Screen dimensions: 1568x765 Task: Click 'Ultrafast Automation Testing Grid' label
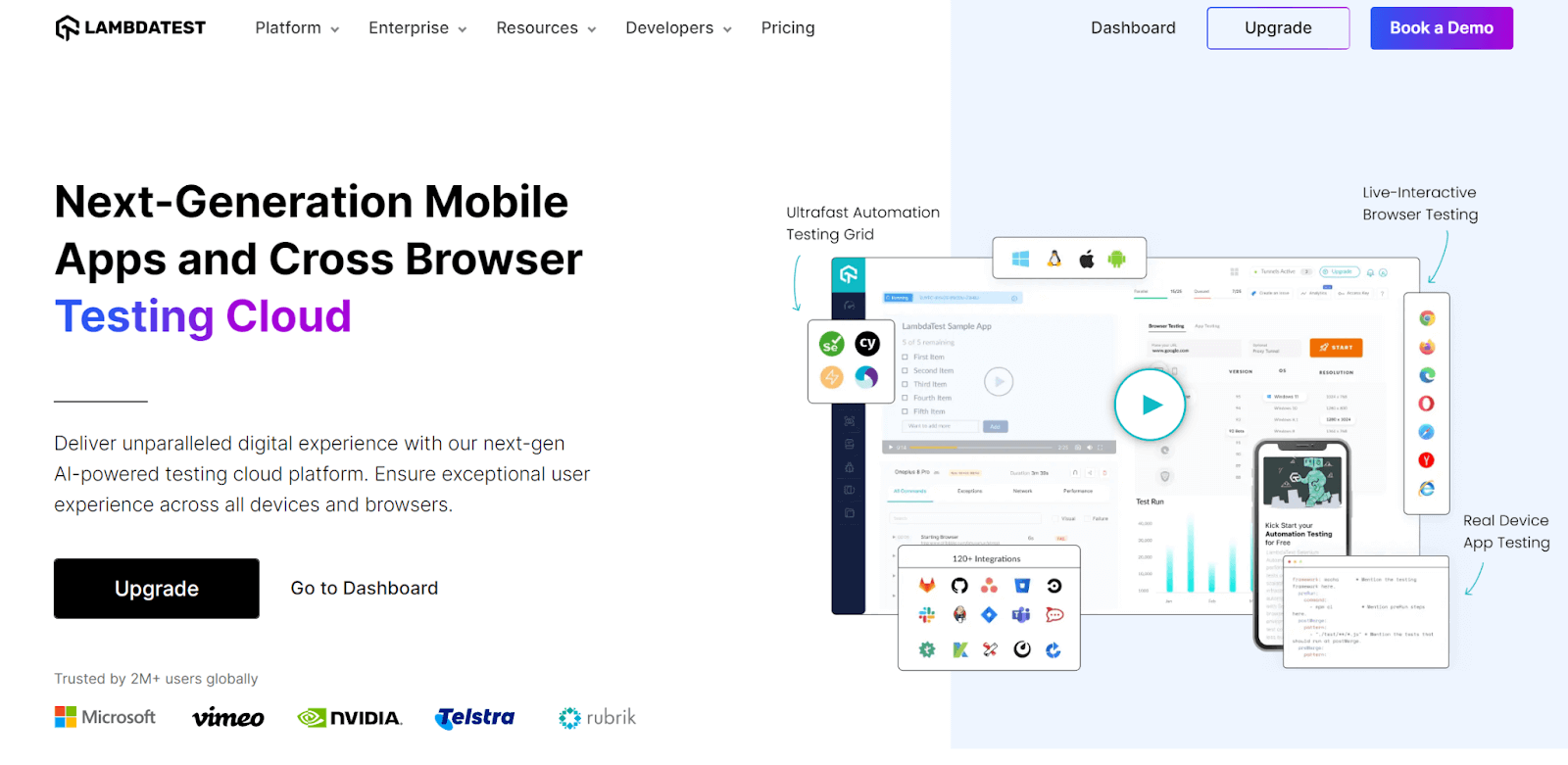coord(862,223)
